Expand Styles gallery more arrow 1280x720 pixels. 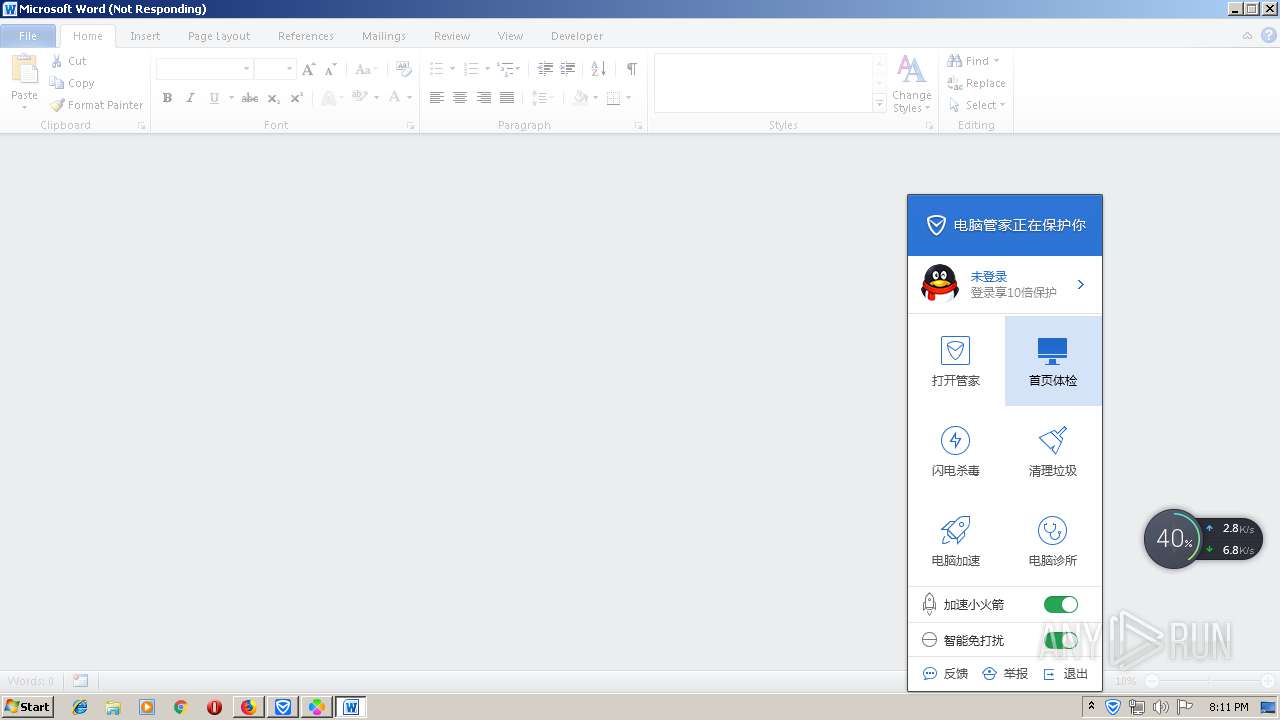879,103
